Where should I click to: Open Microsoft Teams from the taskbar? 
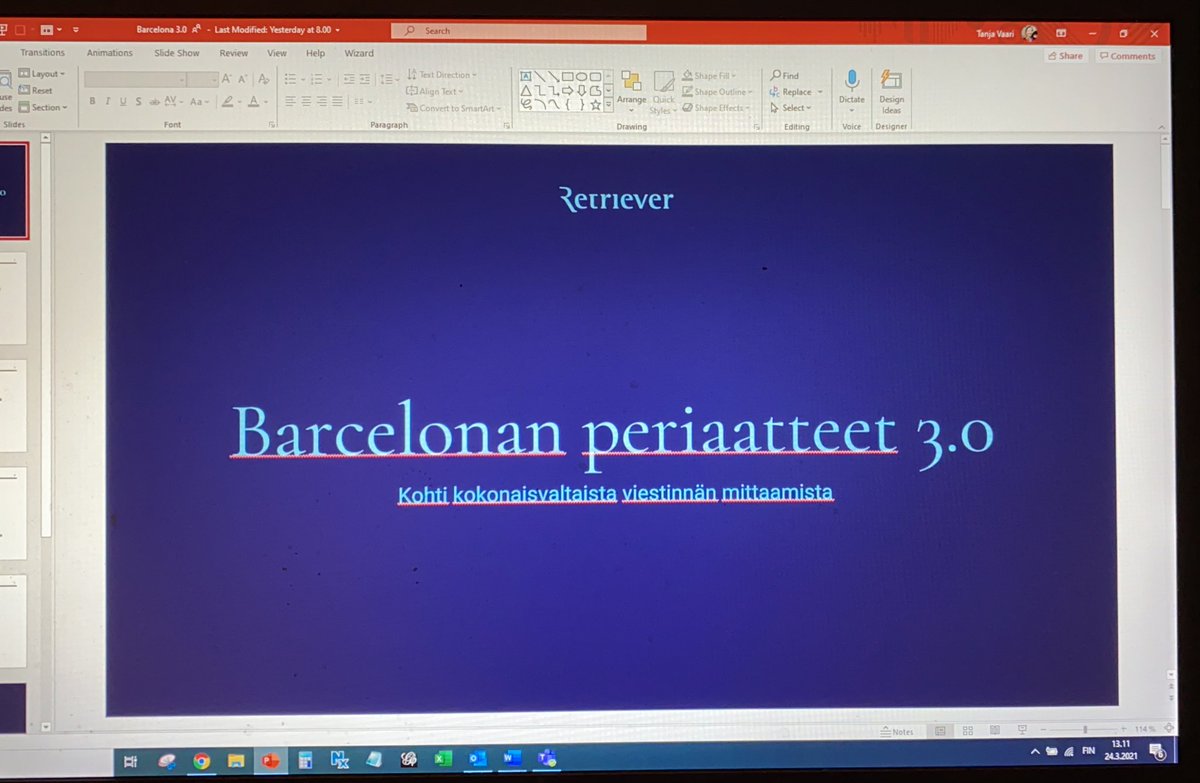click(x=547, y=759)
